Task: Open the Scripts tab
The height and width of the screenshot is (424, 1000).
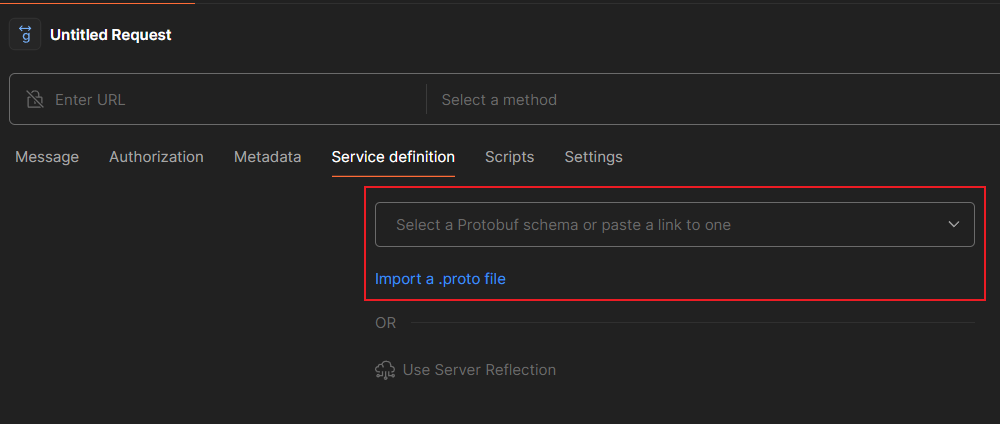Action: [x=509, y=157]
